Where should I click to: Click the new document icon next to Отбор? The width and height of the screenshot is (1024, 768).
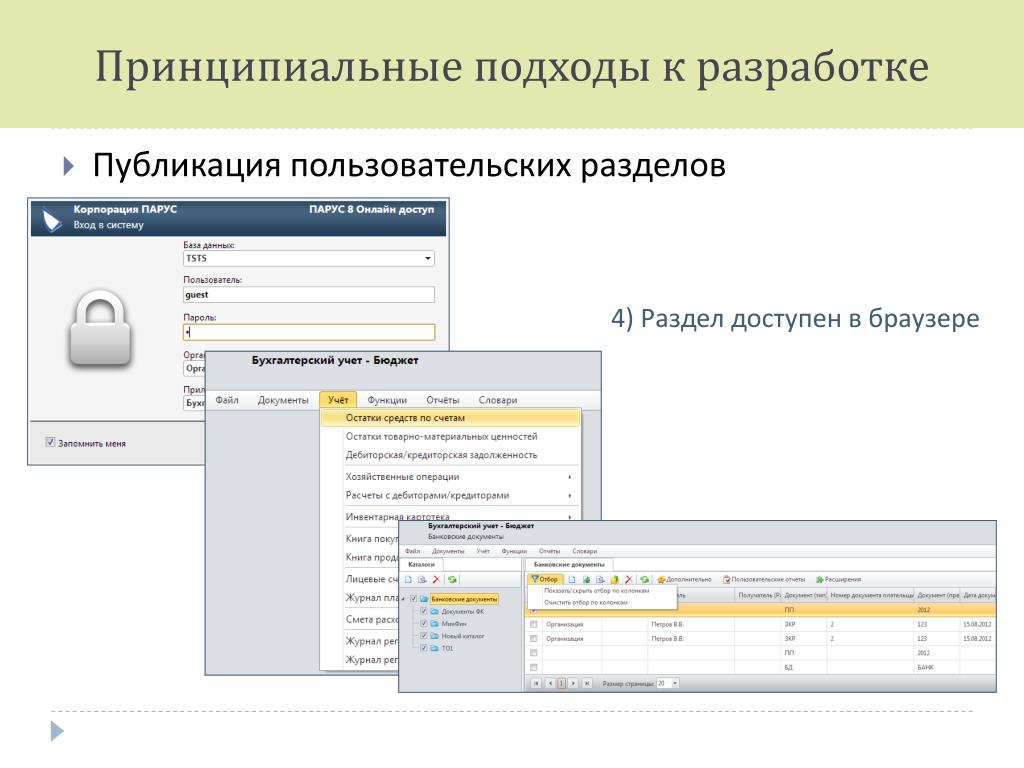[x=572, y=579]
